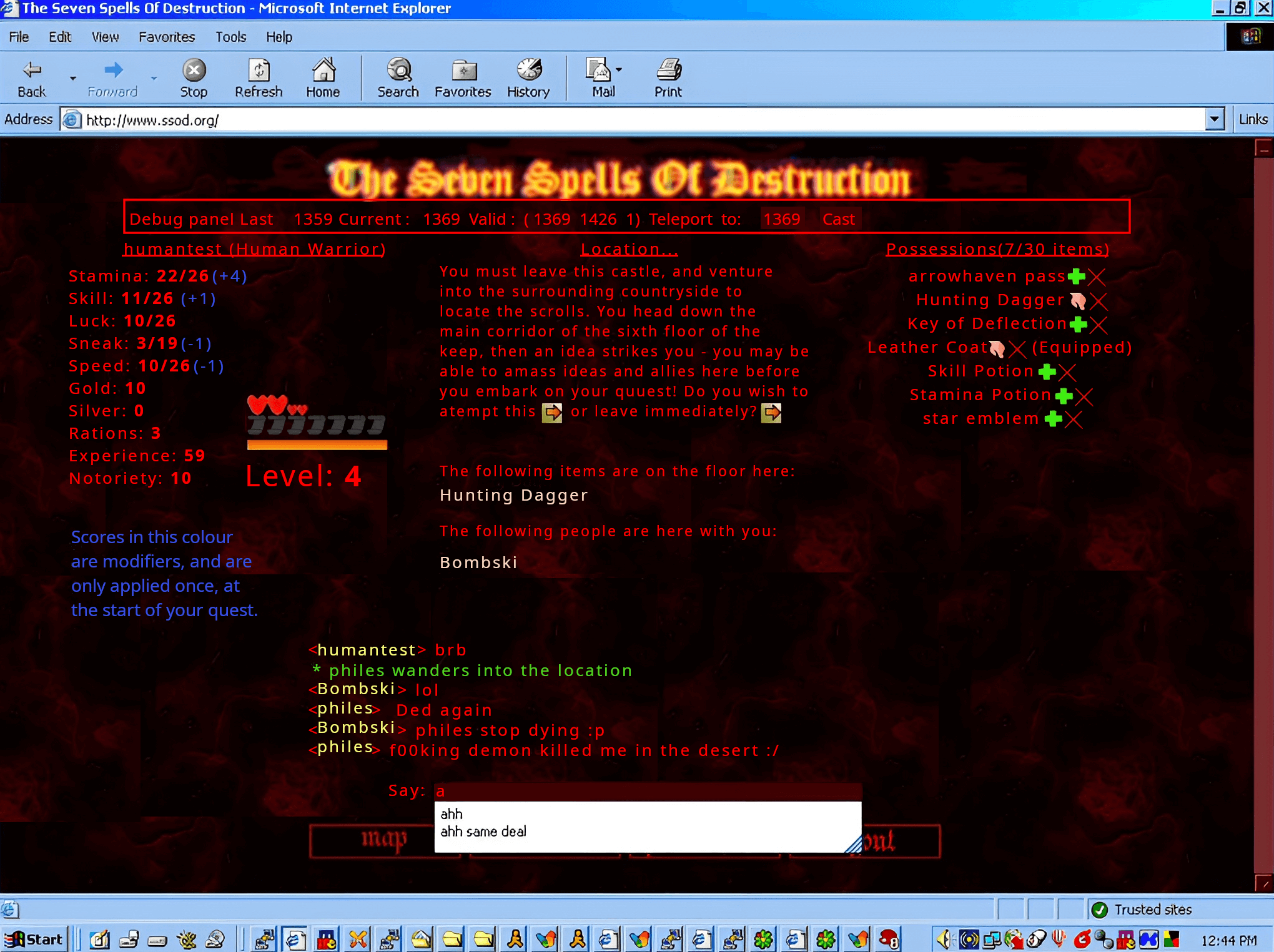Click the Links toolbar label

coord(1253,119)
